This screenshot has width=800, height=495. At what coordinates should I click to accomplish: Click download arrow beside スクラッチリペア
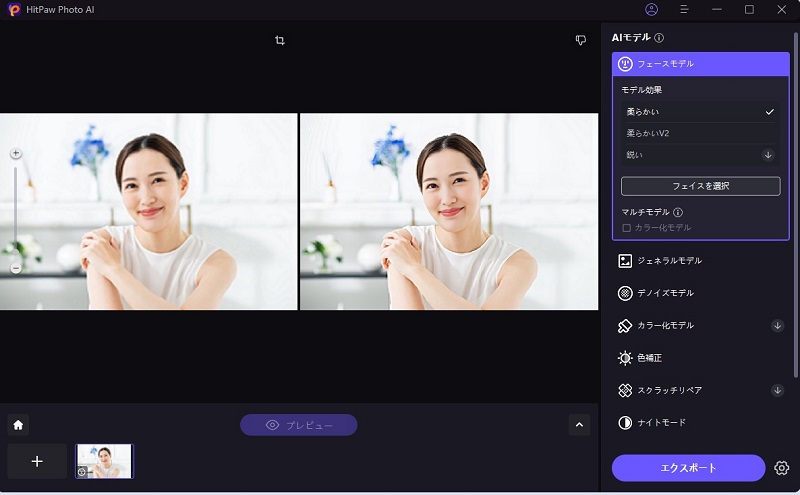pyautogui.click(x=778, y=390)
